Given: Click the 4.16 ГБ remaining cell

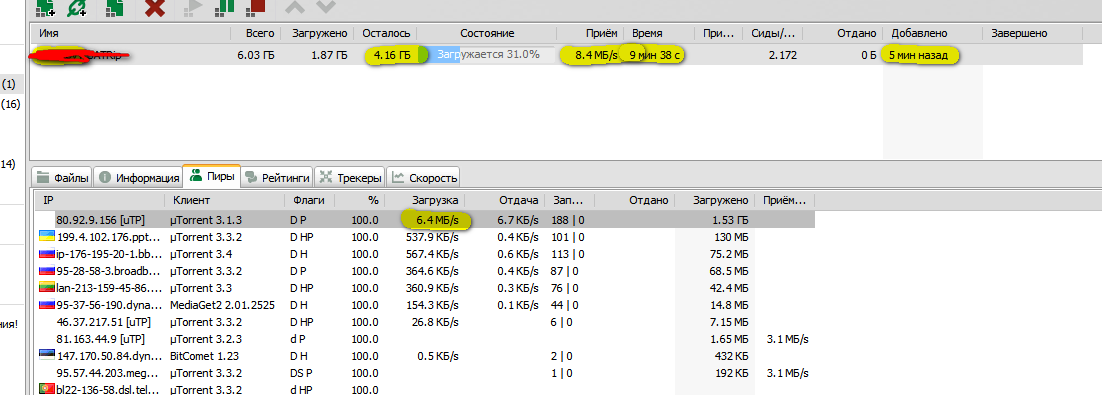Looking at the screenshot, I should coord(393,54).
